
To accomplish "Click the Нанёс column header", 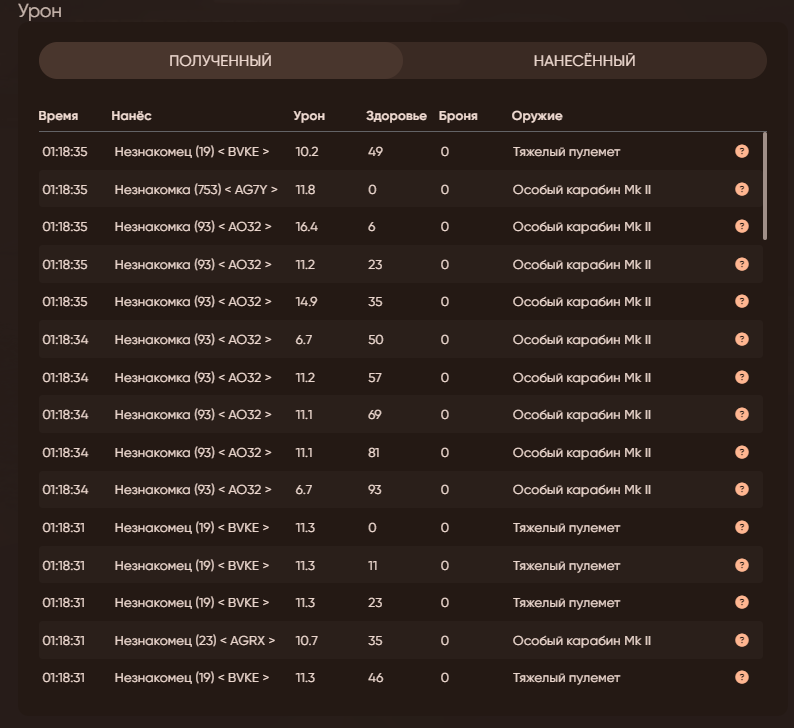I will (131, 116).
